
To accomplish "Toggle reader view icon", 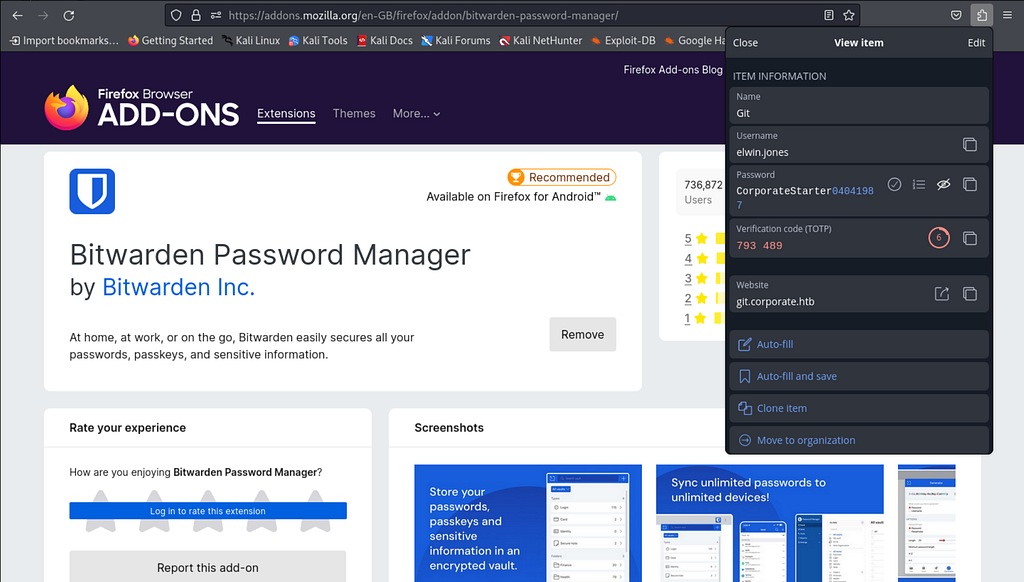I will tap(829, 15).
